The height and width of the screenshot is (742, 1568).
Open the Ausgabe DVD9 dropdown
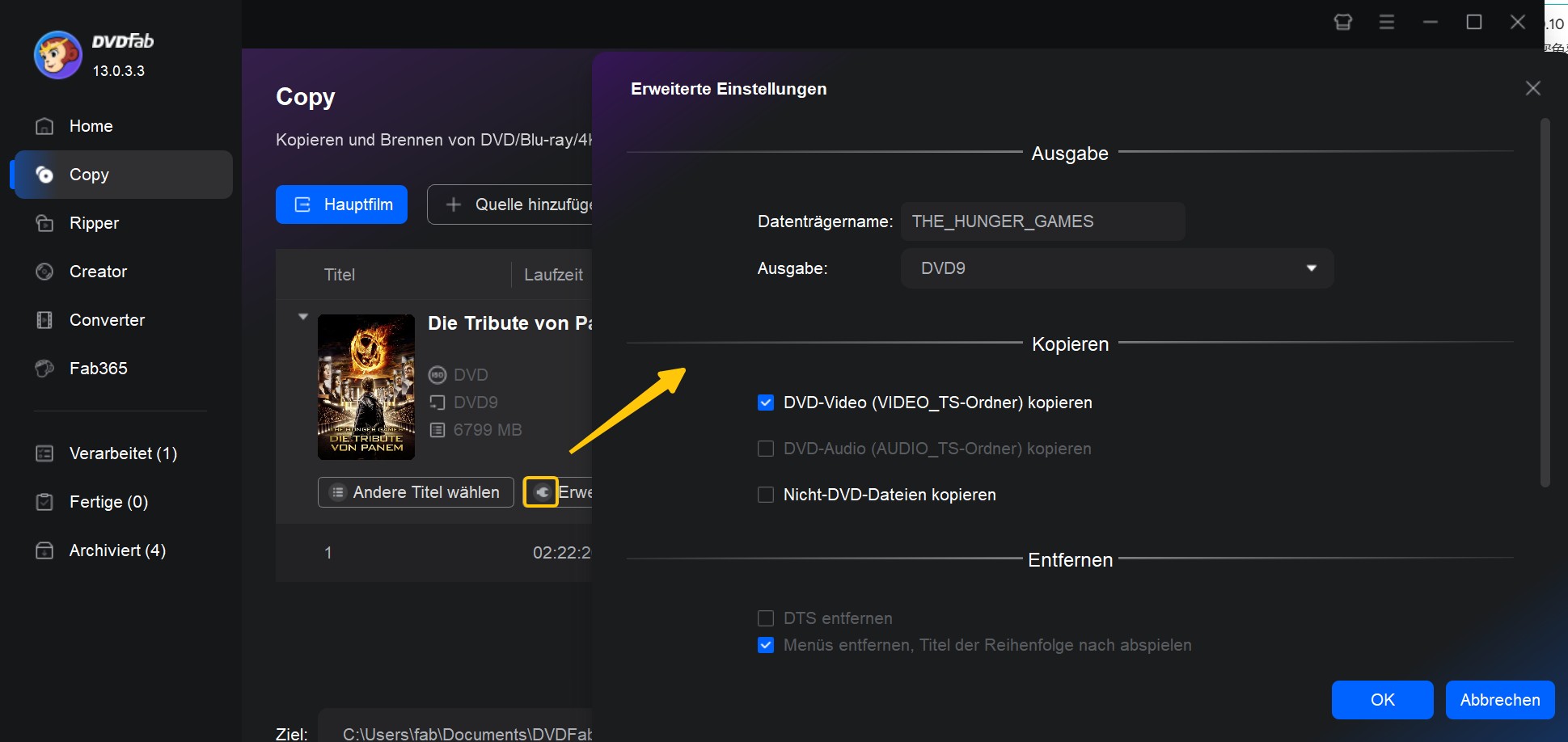(1116, 268)
